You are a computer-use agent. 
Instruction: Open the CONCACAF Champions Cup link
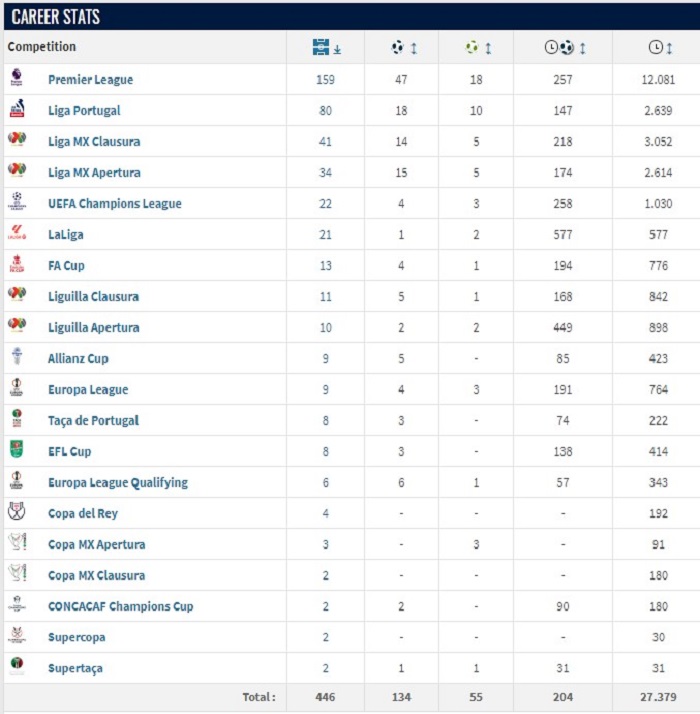pyautogui.click(x=121, y=607)
